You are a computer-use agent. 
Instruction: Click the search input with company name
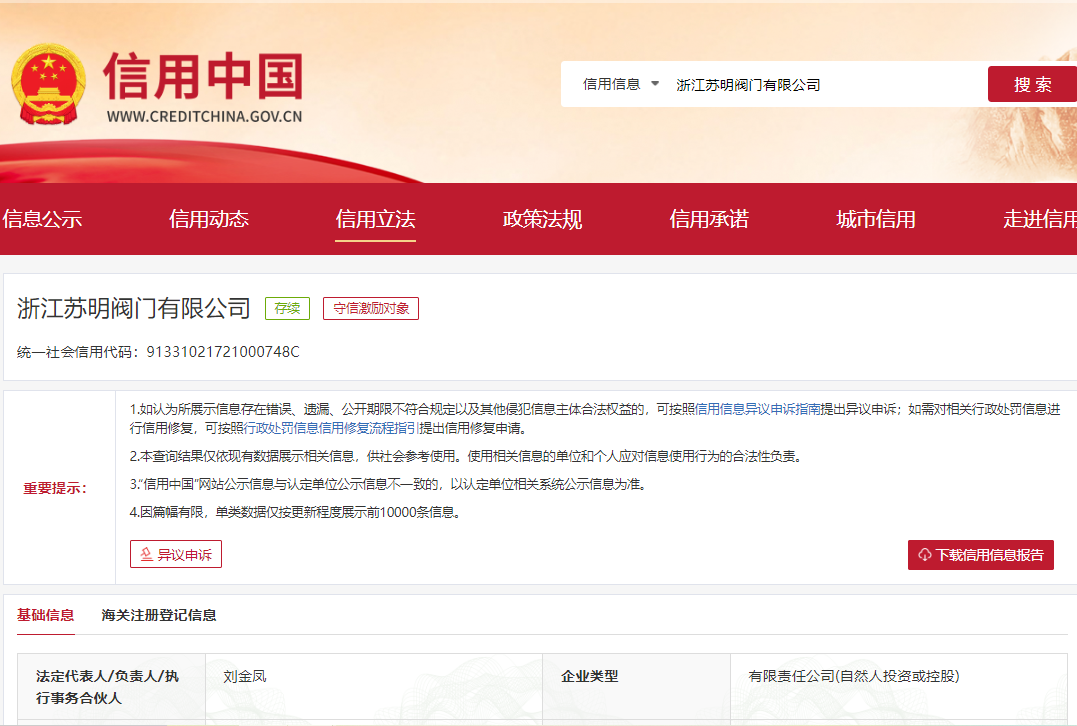point(820,85)
